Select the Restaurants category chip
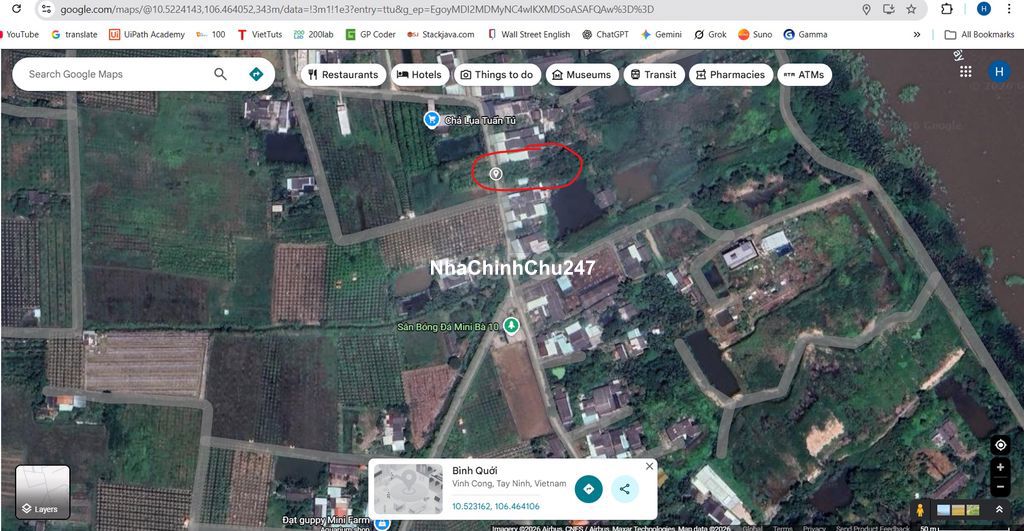The image size is (1024, 531). [342, 74]
